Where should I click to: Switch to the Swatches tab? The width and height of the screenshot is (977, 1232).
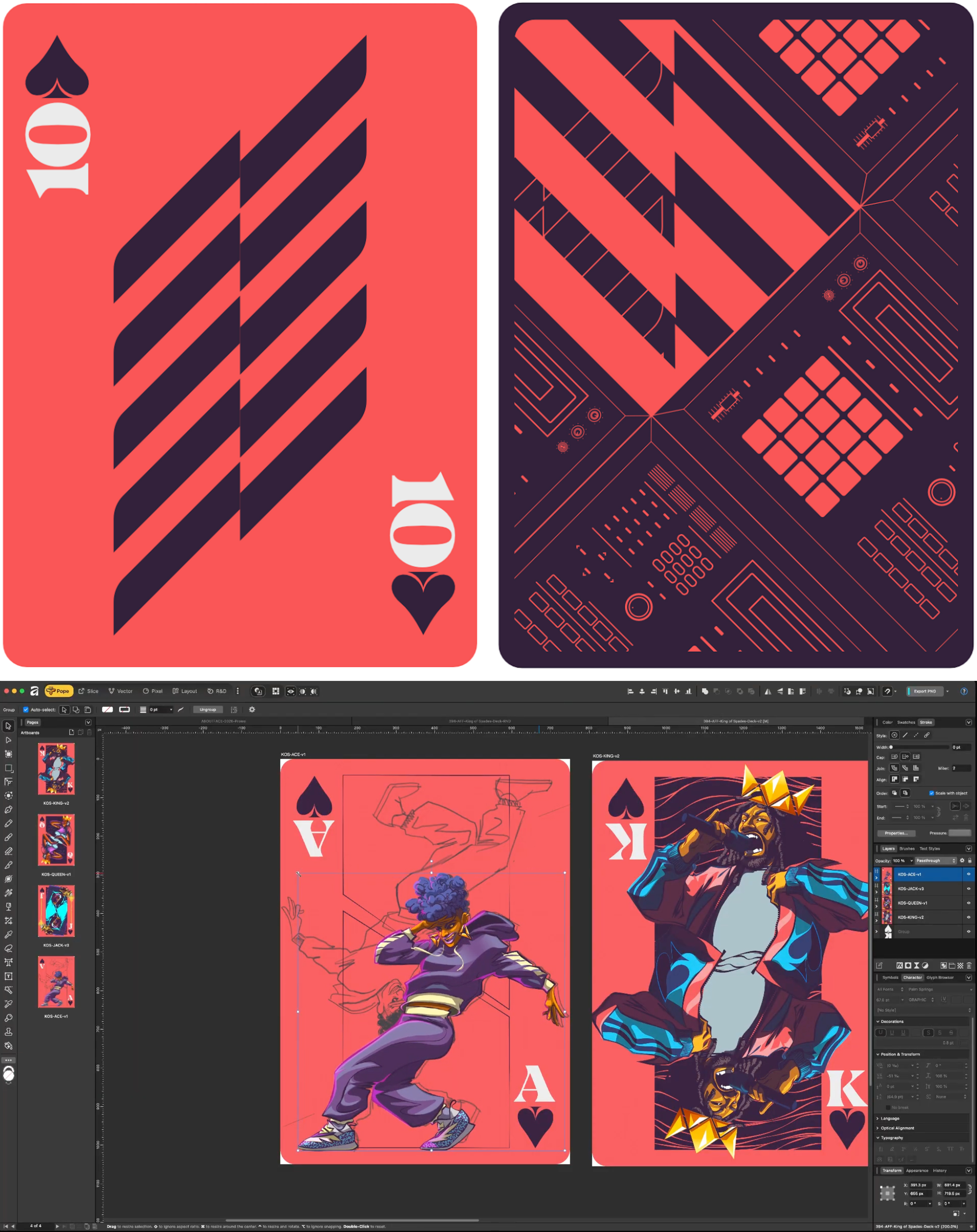(906, 722)
